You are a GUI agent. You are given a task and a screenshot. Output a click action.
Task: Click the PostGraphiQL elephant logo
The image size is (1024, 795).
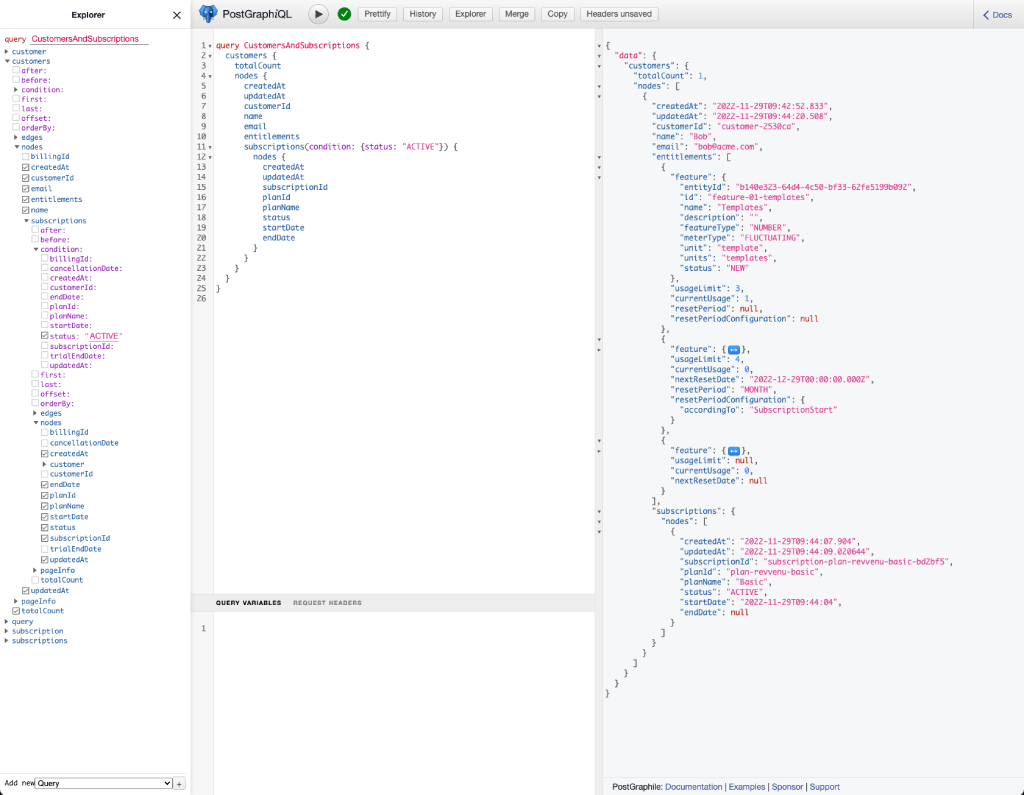[x=208, y=14]
